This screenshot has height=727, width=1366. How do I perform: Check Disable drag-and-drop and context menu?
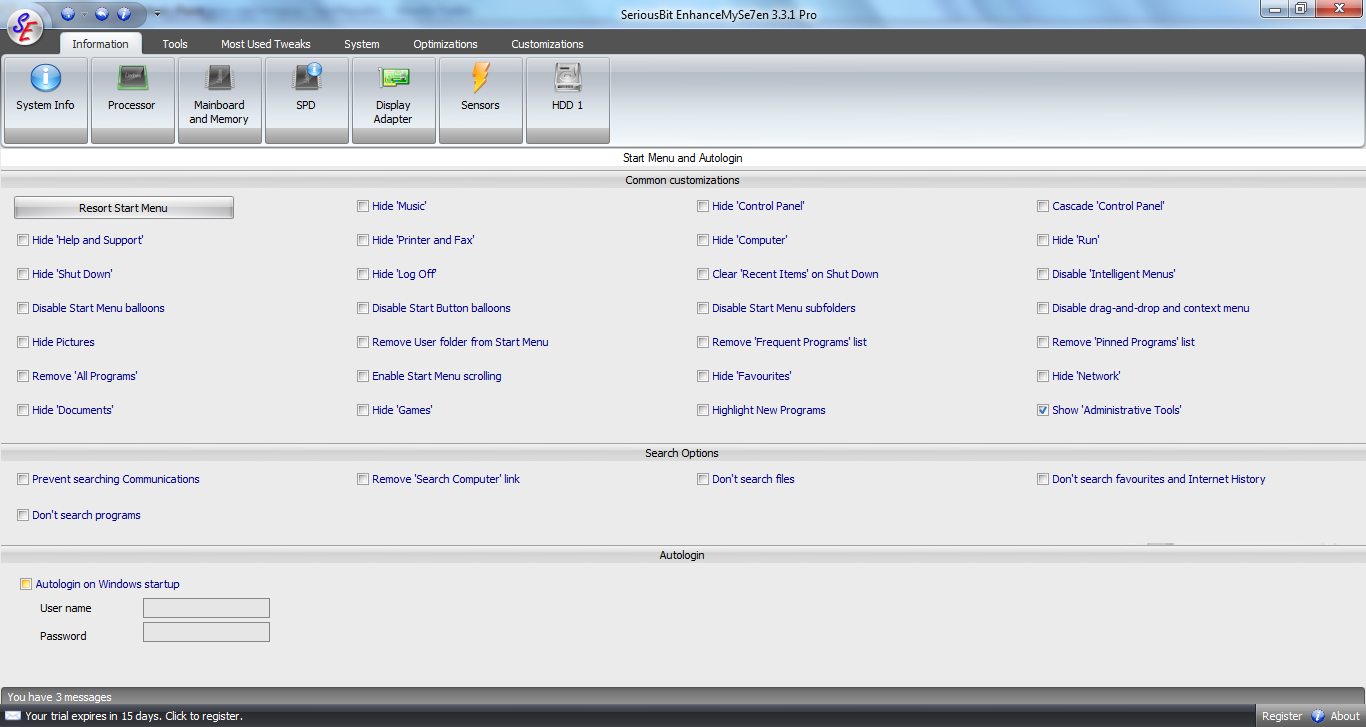click(x=1043, y=308)
